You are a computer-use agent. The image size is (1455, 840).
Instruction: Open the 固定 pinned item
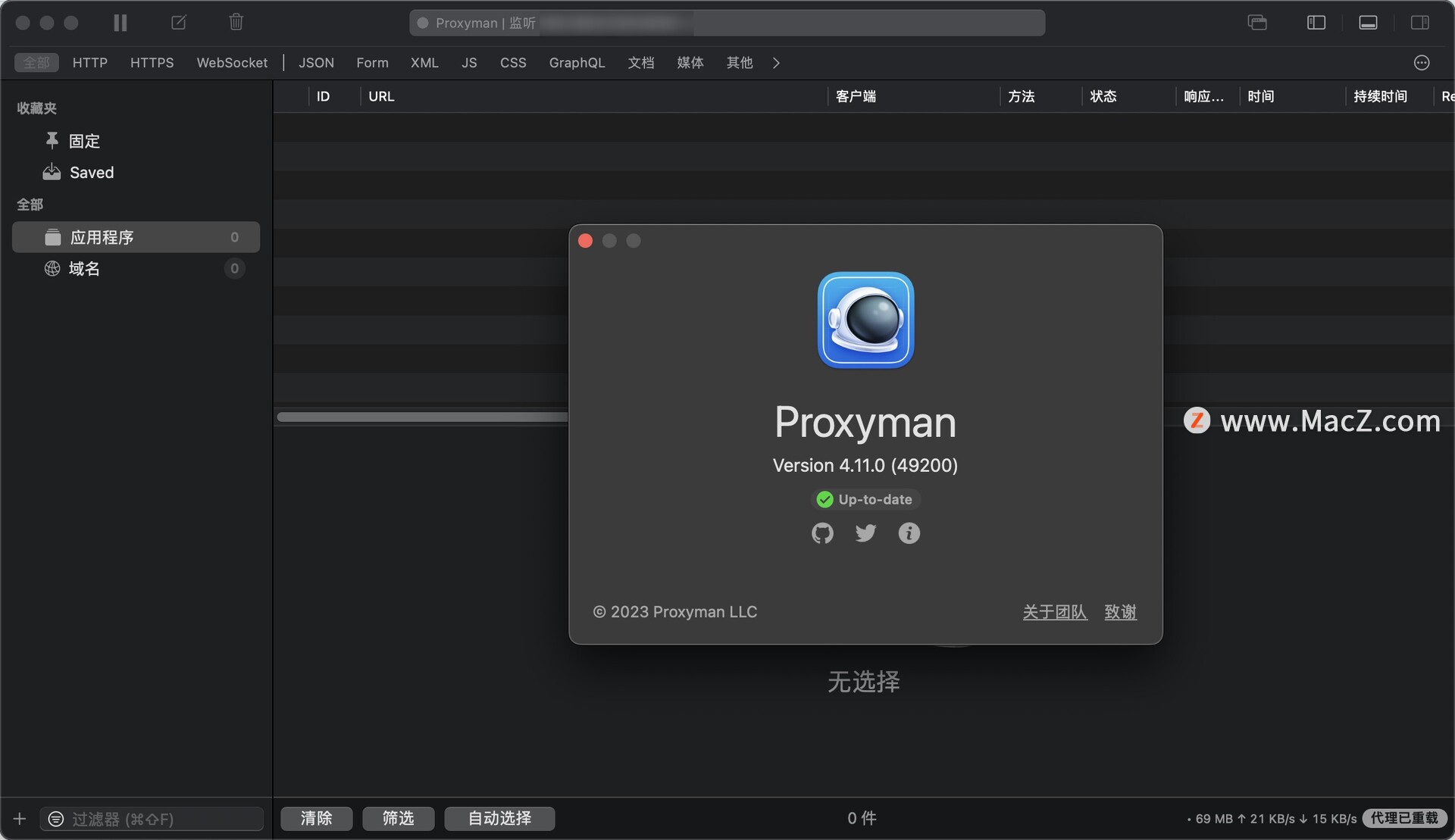point(84,141)
